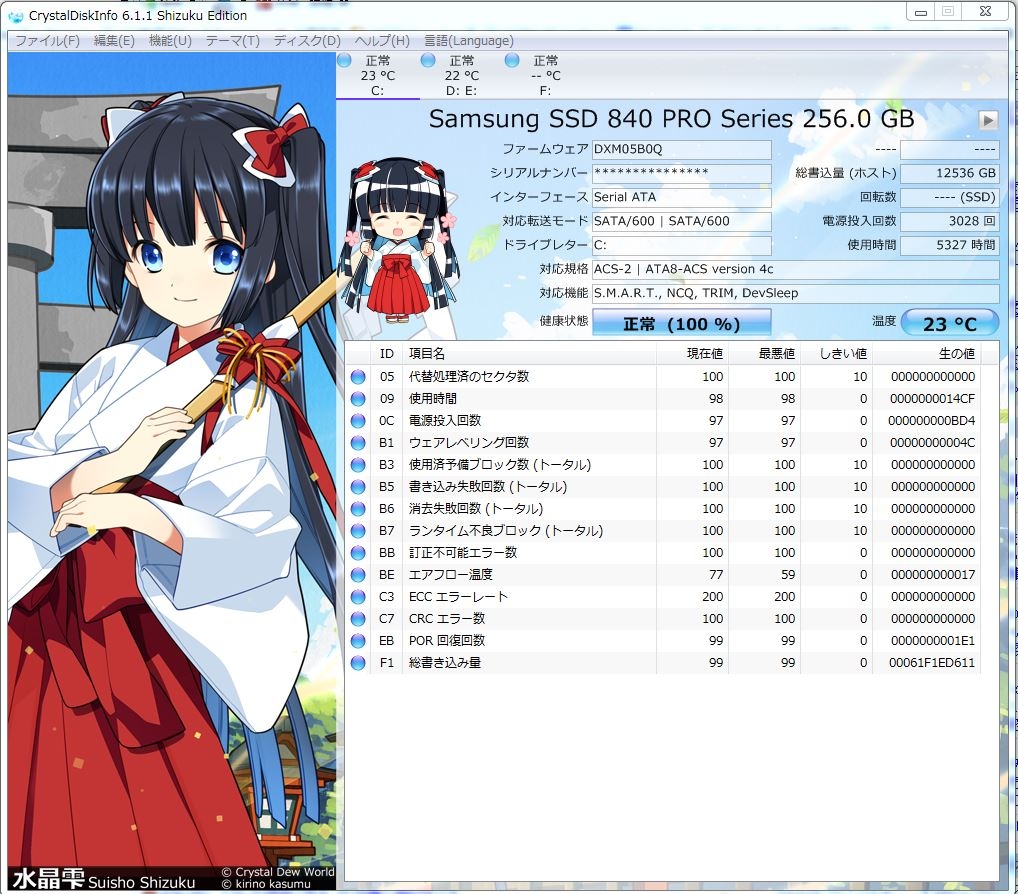
Task: Select raw value 00061F1ED611
Action: click(932, 663)
